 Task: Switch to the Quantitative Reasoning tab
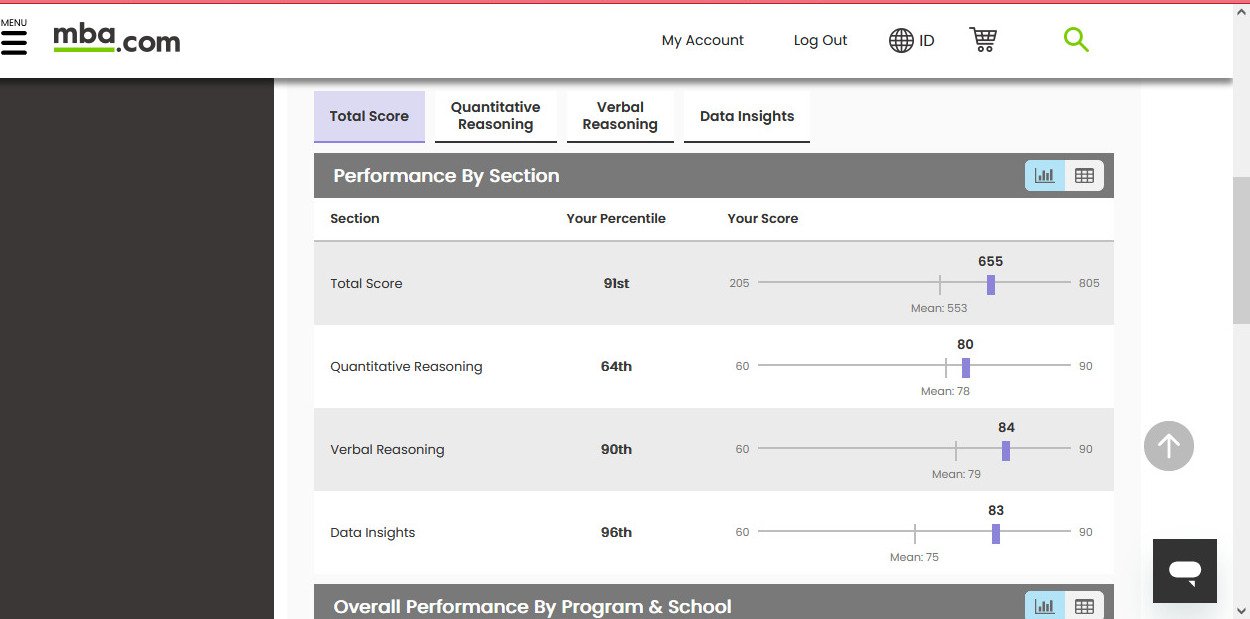[x=495, y=116]
